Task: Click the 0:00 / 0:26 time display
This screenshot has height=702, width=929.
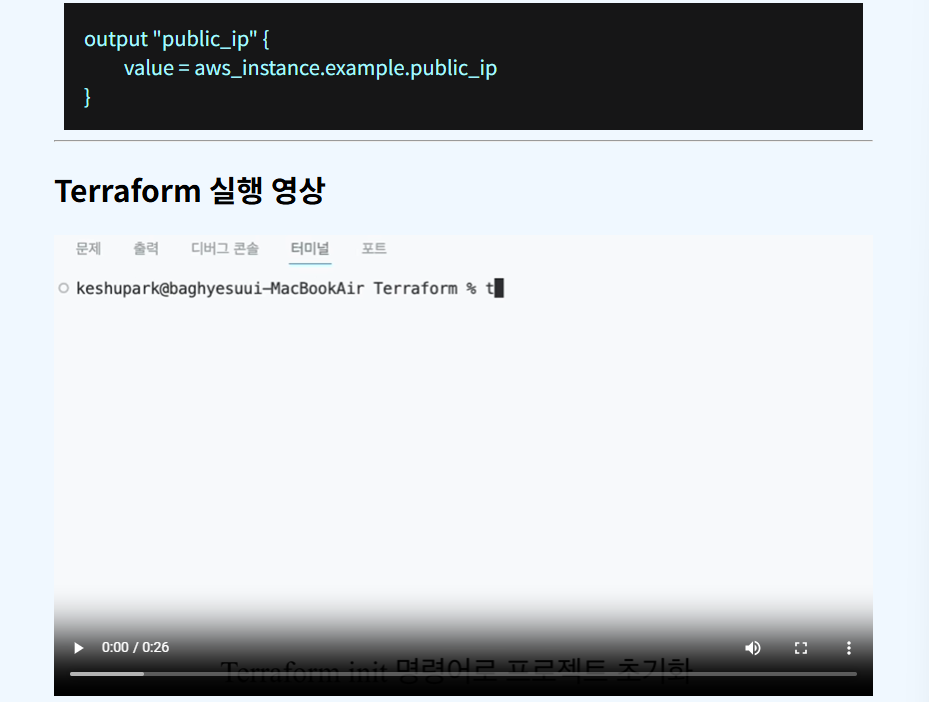Action: pos(135,648)
